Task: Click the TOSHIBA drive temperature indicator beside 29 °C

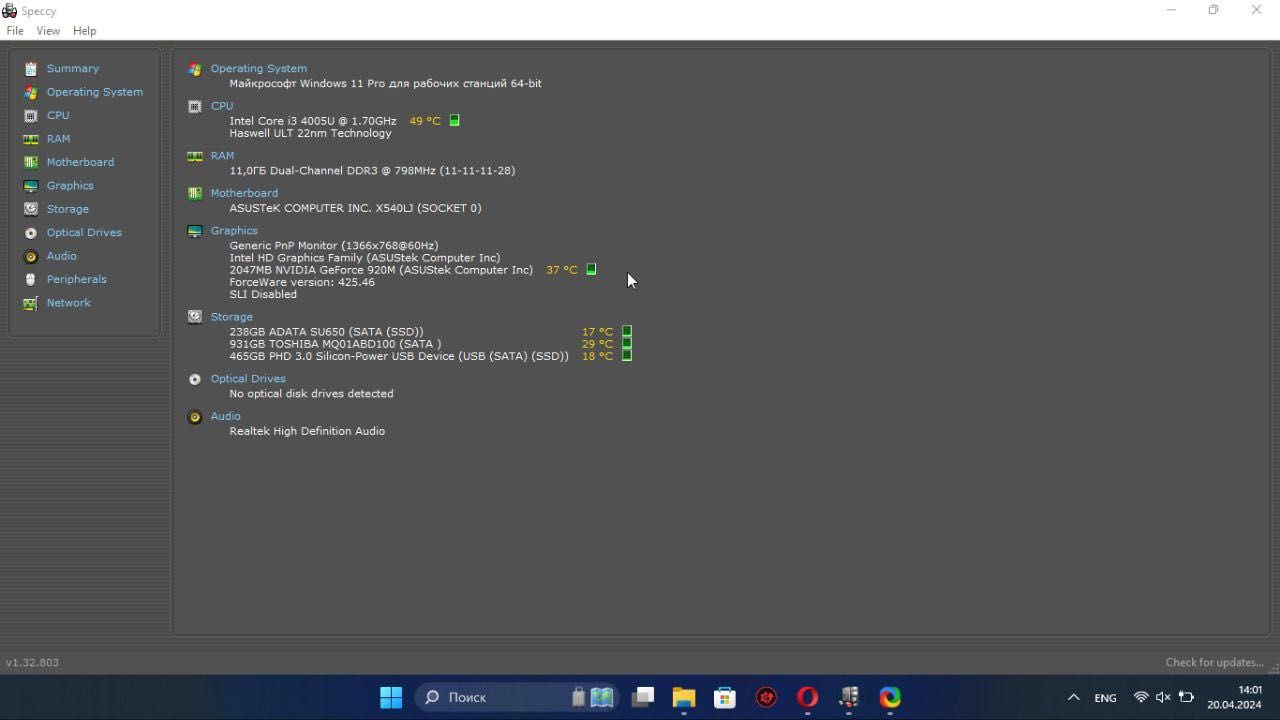Action: (x=627, y=343)
